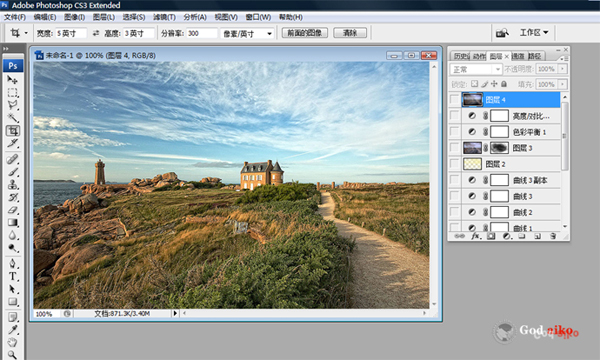Select the Hand tool

[13, 342]
